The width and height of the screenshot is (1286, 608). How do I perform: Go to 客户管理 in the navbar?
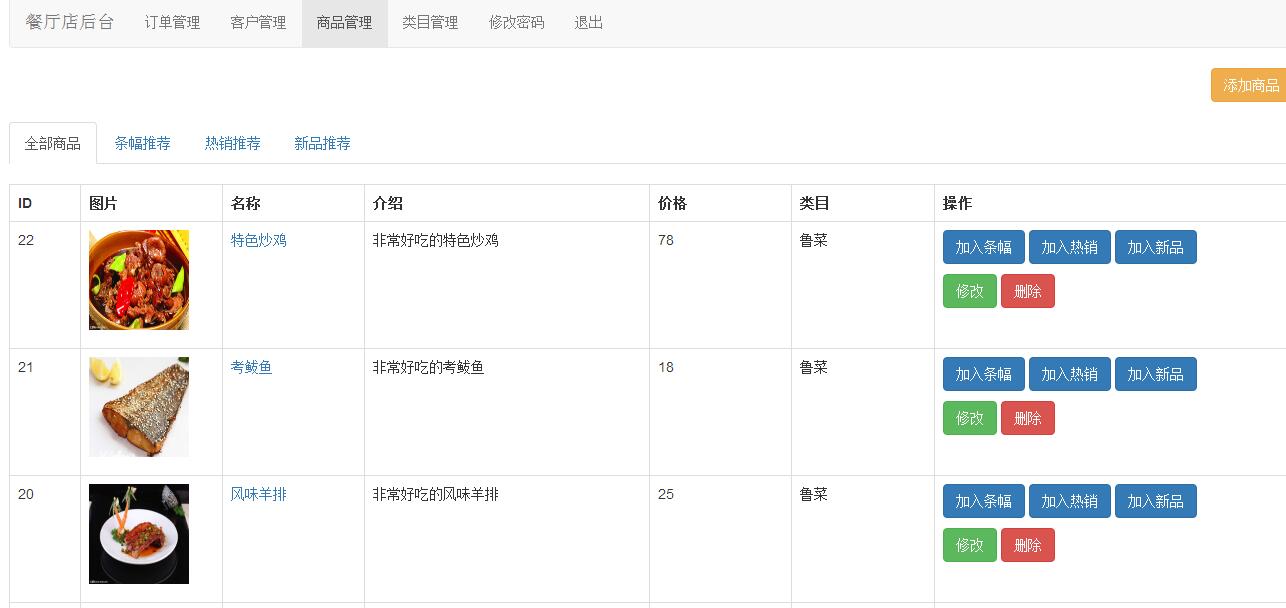pos(258,23)
